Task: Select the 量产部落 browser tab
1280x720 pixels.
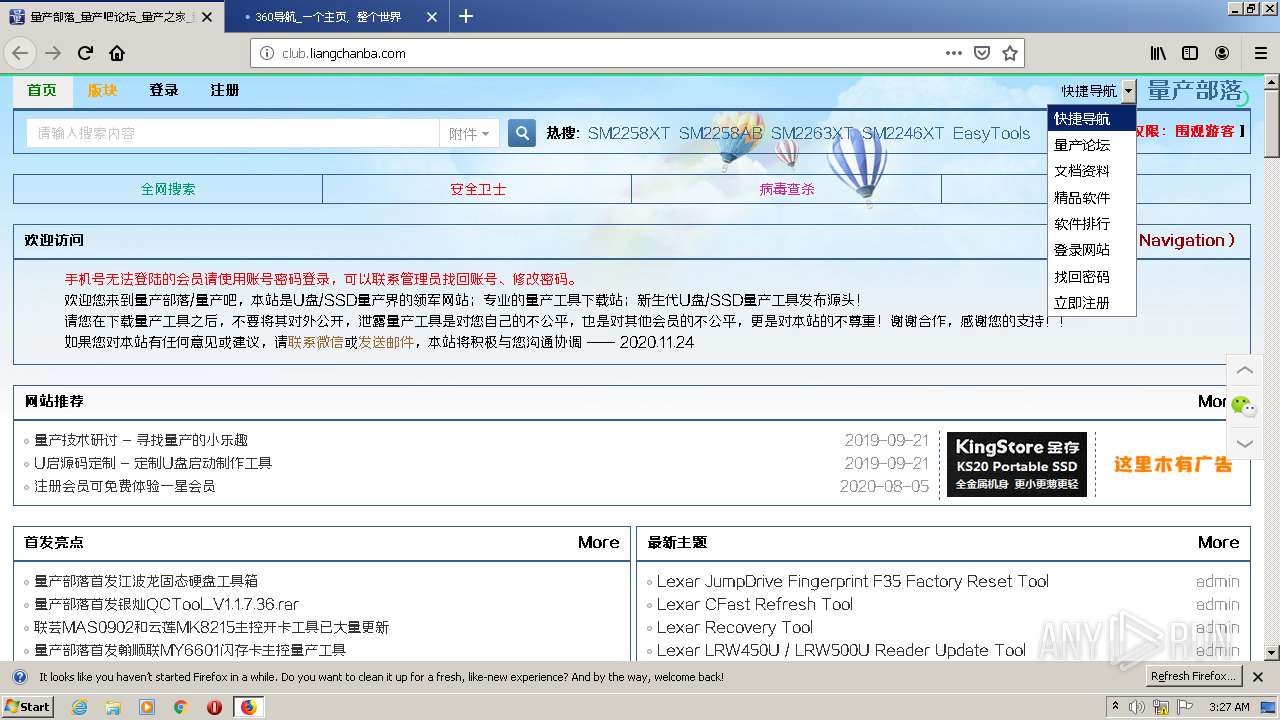Action: coord(112,17)
